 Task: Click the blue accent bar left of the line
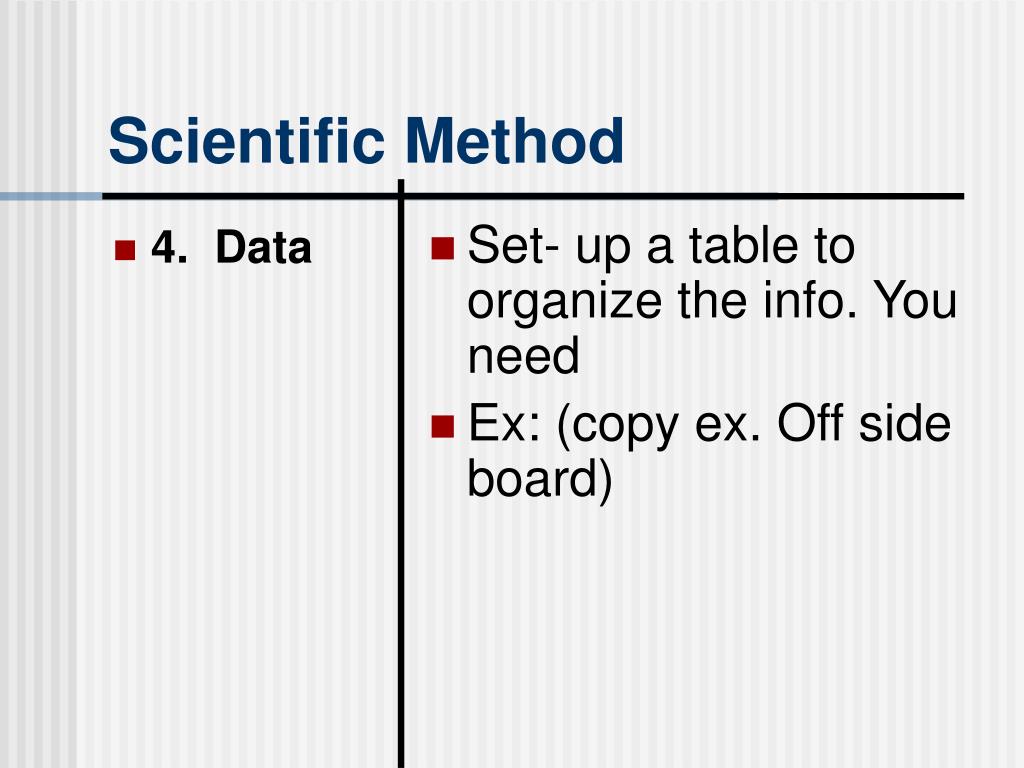51,196
